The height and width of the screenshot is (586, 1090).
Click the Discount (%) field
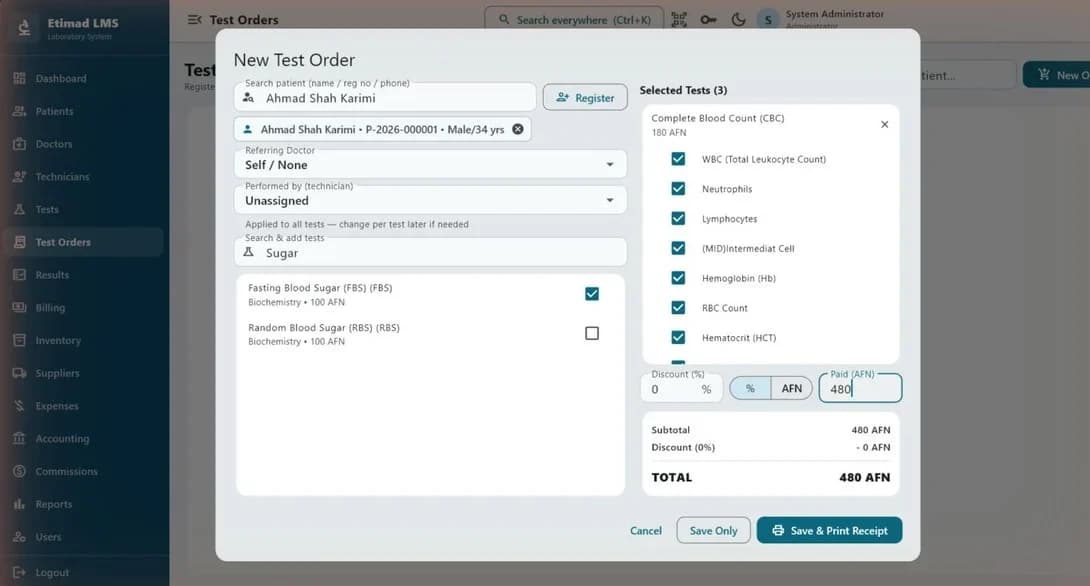tap(682, 389)
